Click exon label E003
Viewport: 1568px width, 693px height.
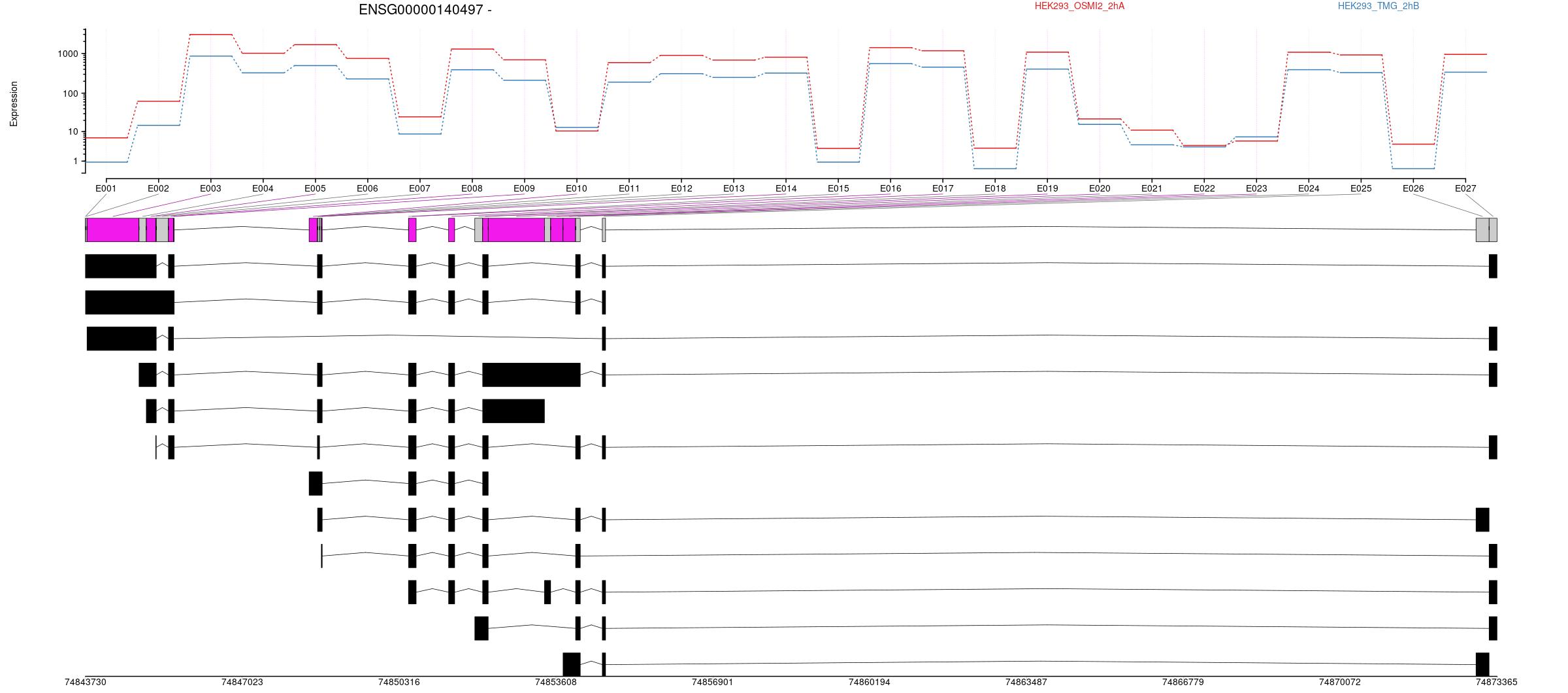pyautogui.click(x=210, y=188)
